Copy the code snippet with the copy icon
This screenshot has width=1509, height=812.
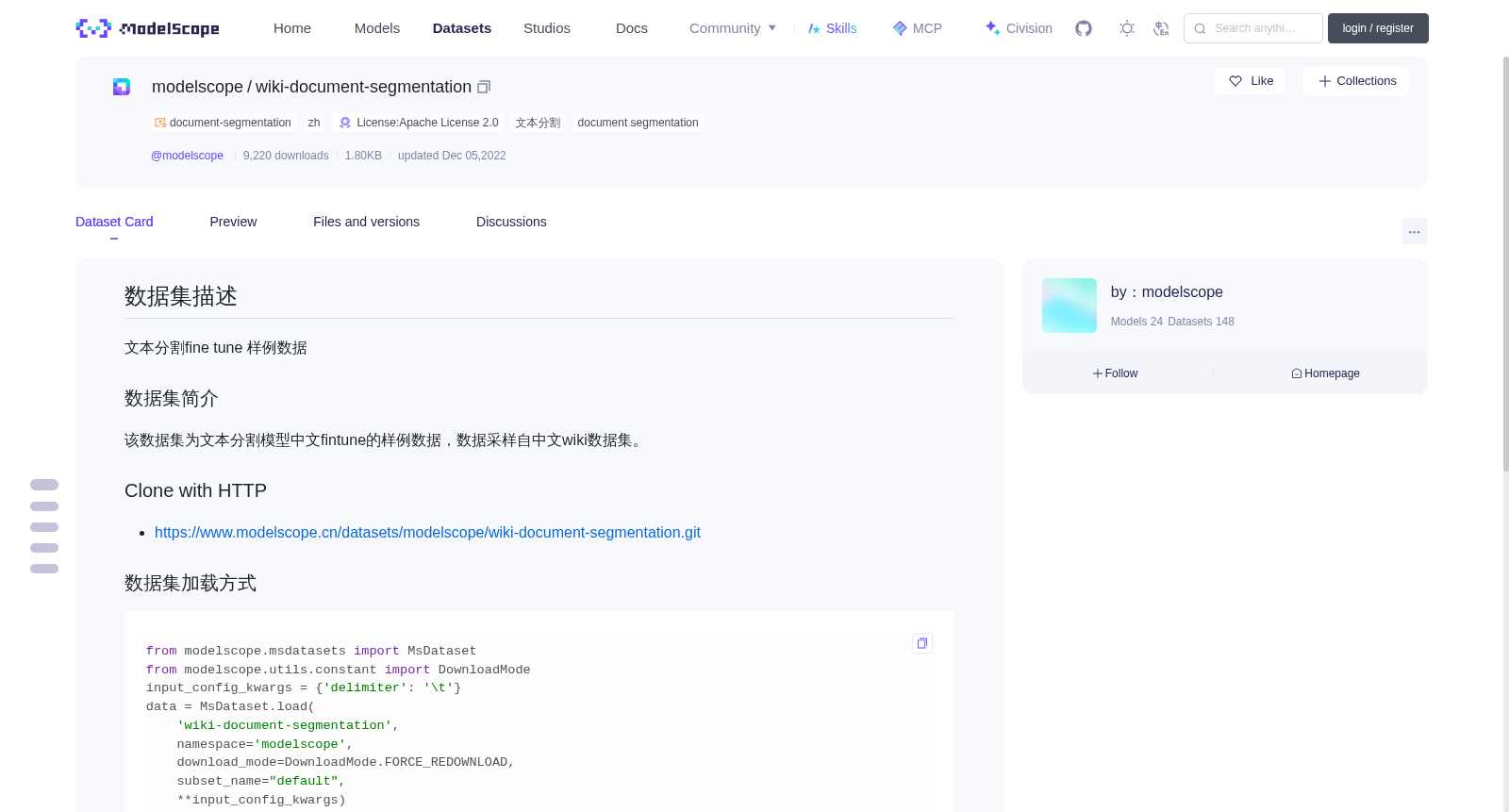922,643
